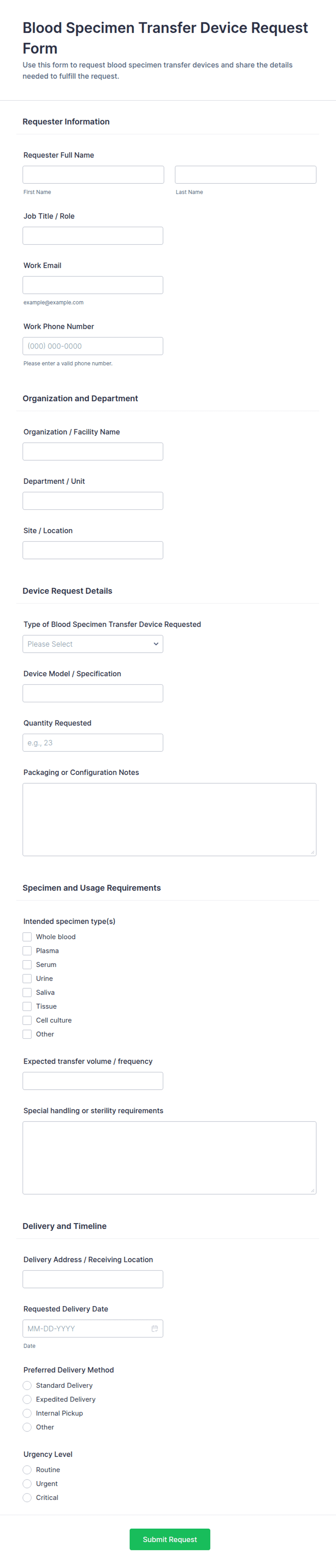Click the calendar icon in delivery date field
The height and width of the screenshot is (1568, 336).
154,1328
